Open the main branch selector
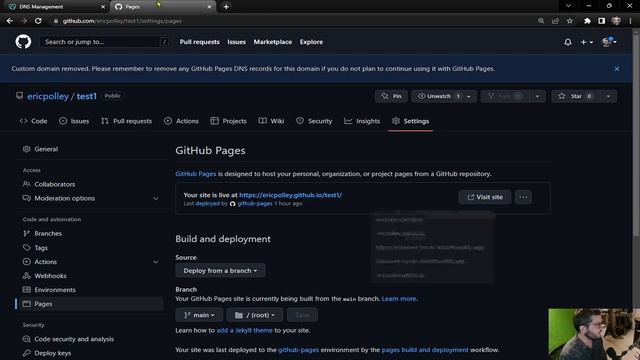The image size is (640, 360). click(199, 315)
